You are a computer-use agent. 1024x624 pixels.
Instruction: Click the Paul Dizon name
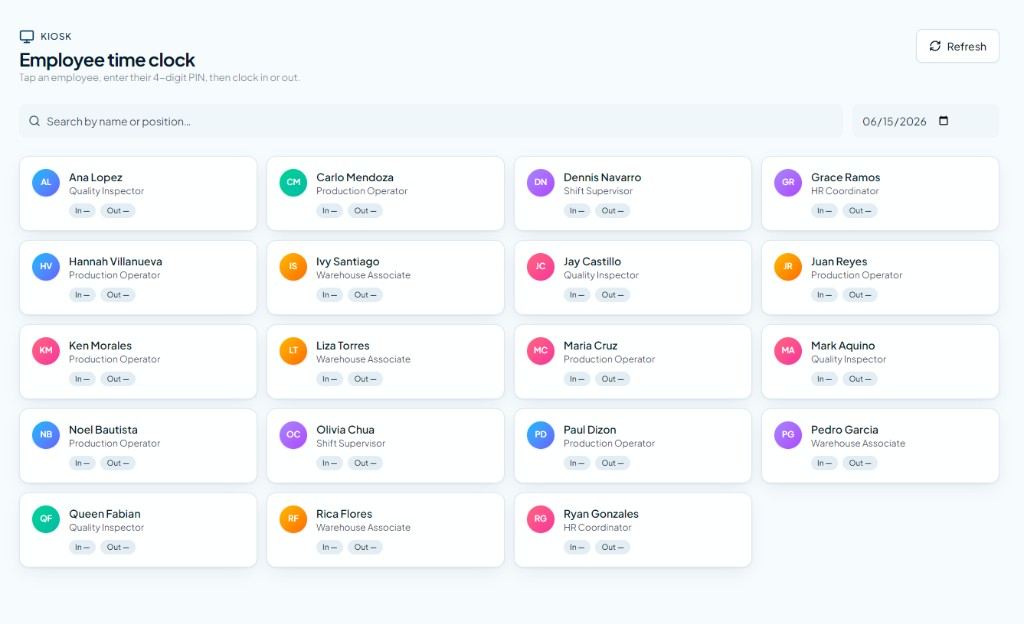(x=590, y=430)
